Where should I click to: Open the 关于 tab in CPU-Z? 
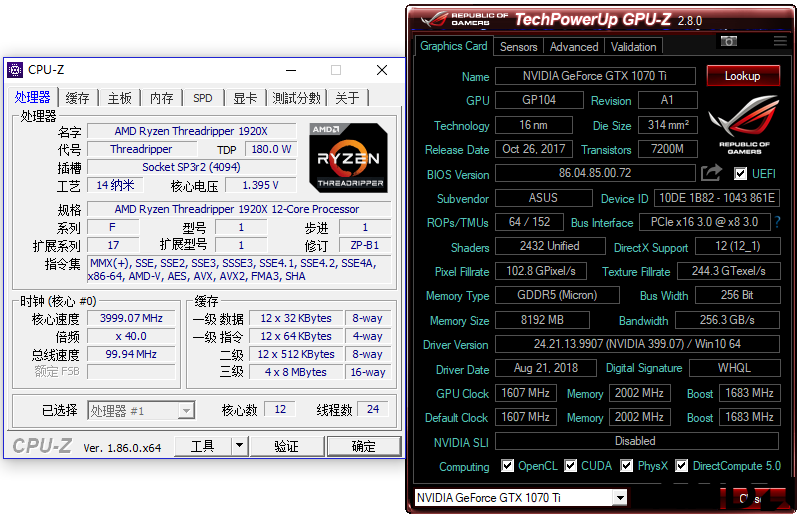[x=347, y=97]
